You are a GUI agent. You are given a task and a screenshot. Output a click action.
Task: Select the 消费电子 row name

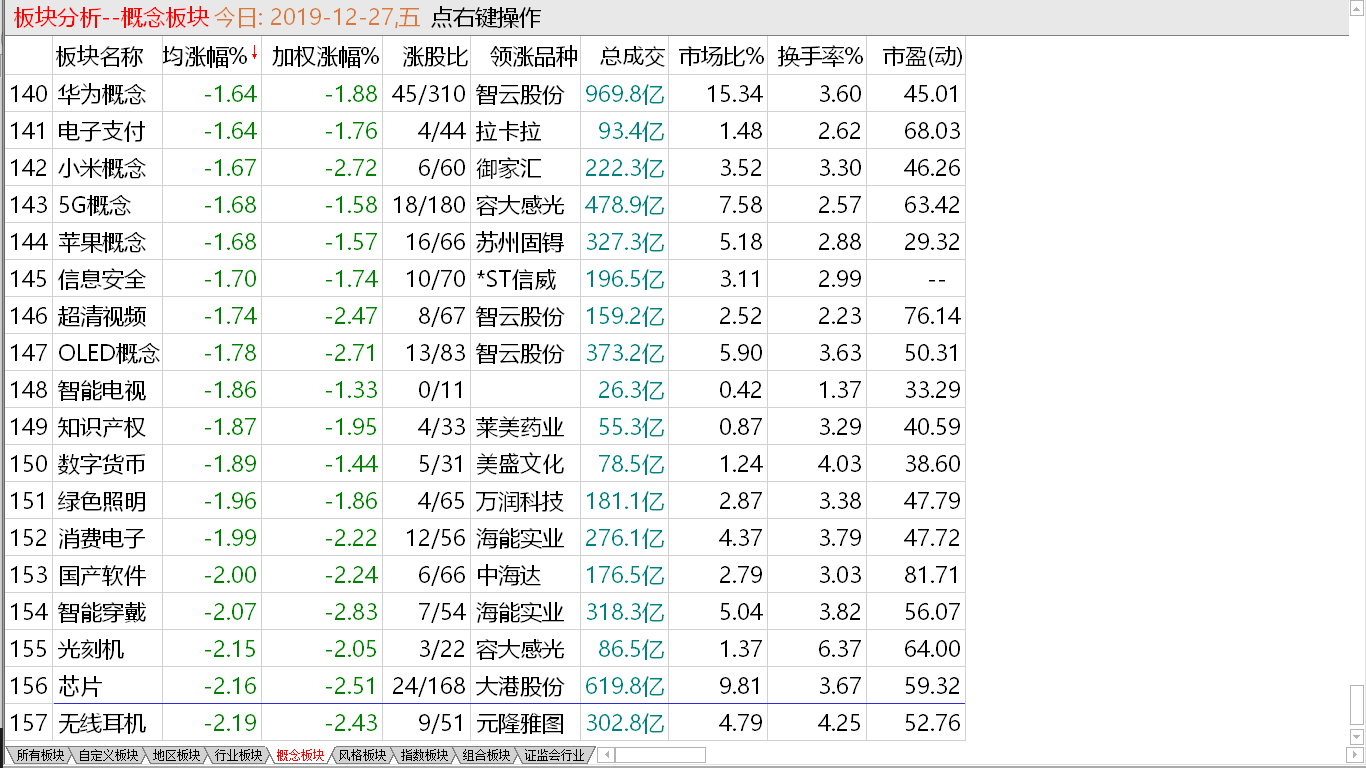101,538
